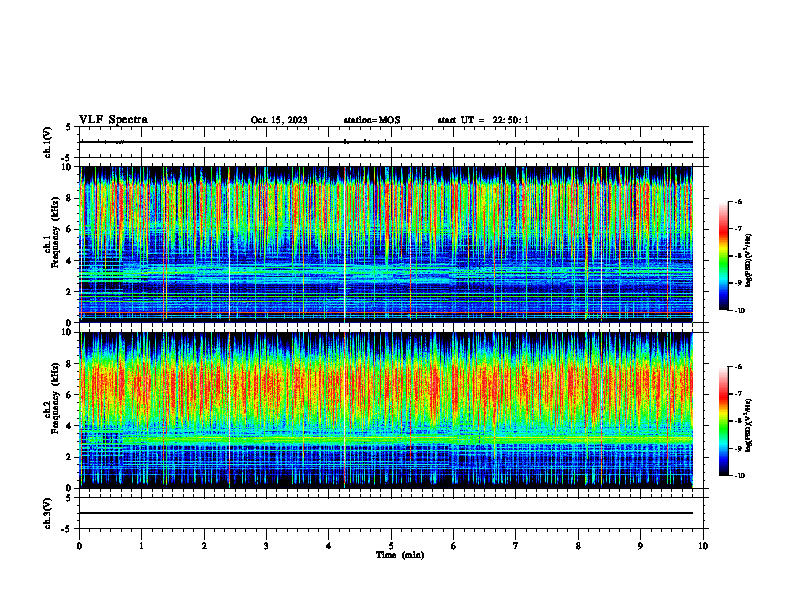Click the ch.1 PSD color scale bar
The width and height of the screenshot is (792, 612).
point(723,256)
